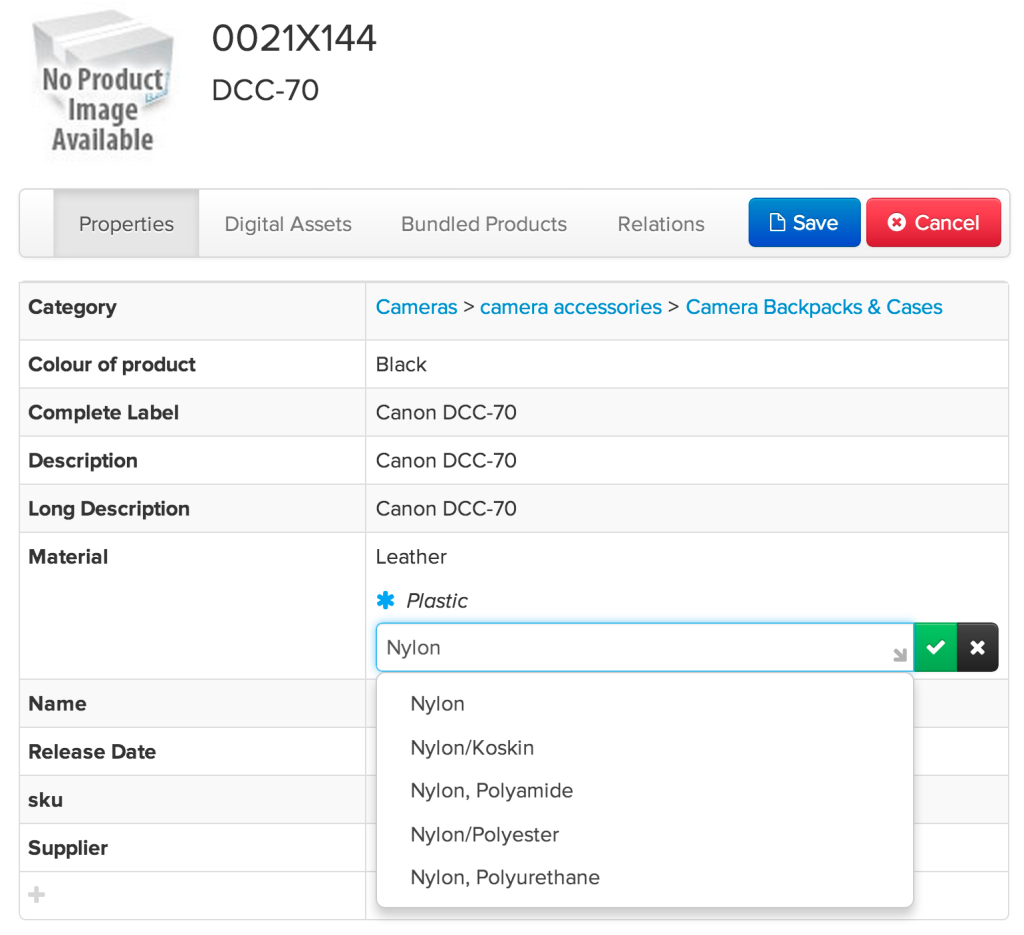Click the Black colour value

(401, 364)
